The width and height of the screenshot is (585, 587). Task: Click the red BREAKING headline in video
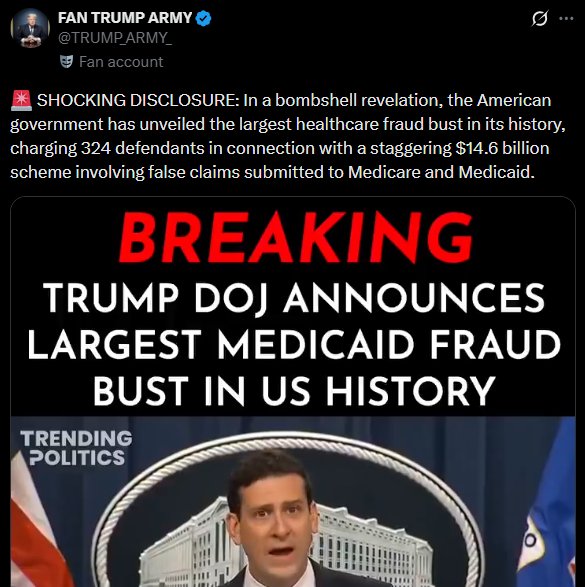point(295,238)
